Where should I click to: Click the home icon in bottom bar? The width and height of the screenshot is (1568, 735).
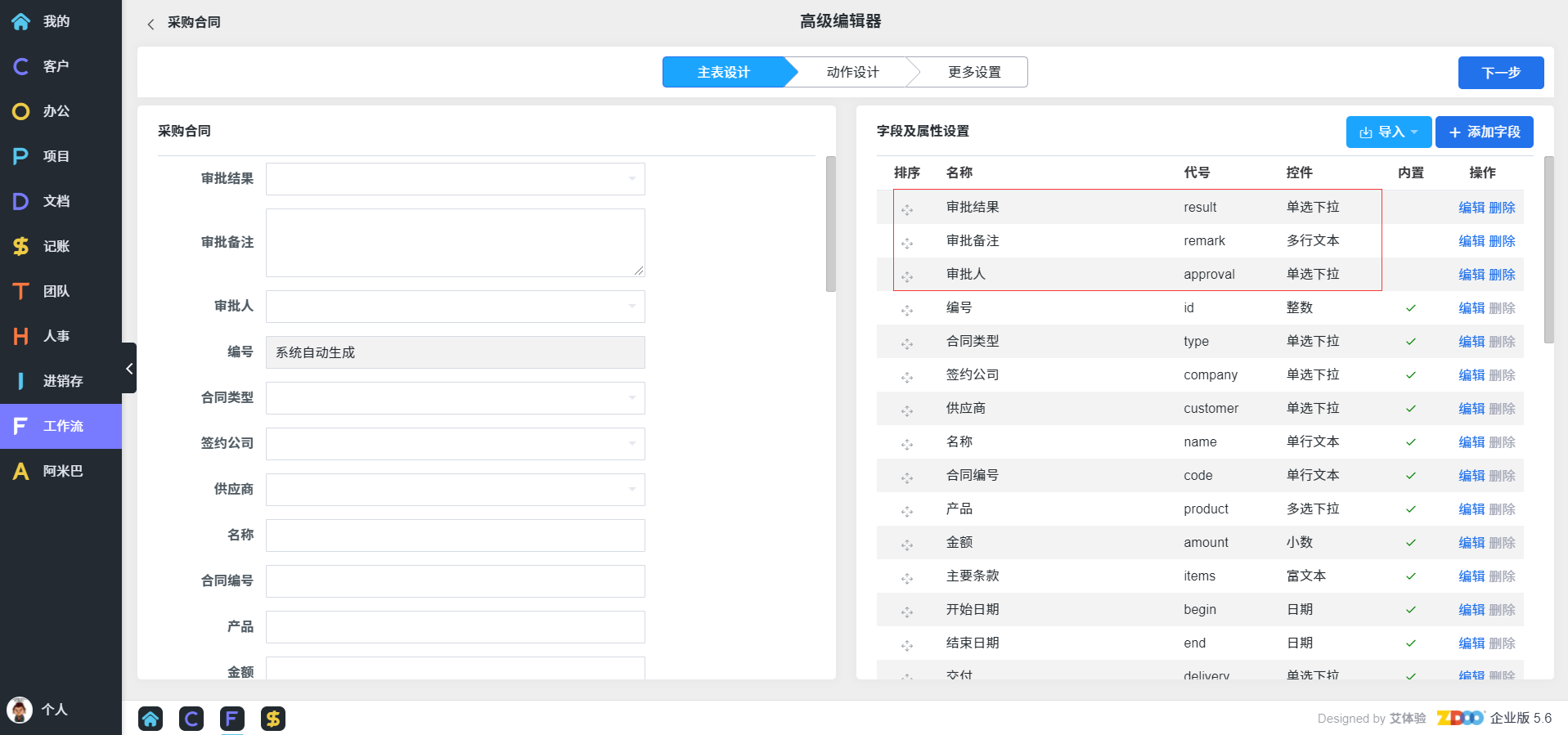[x=151, y=719]
